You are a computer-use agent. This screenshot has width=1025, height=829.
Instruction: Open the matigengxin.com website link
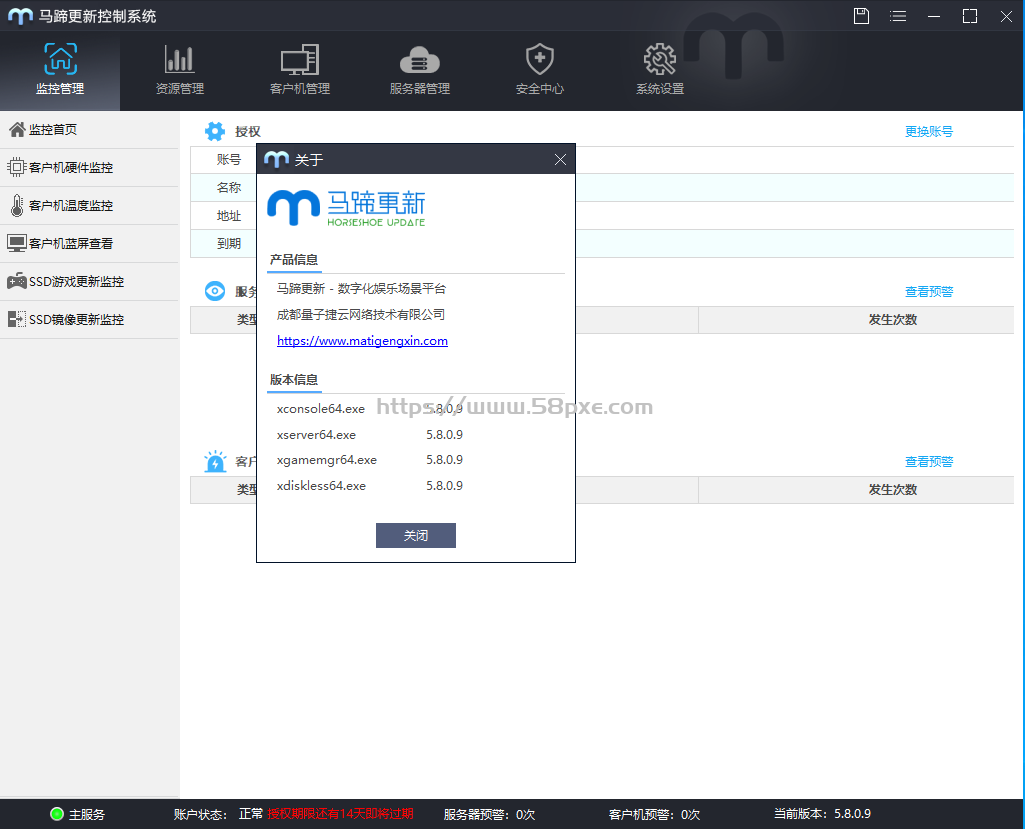click(x=362, y=341)
